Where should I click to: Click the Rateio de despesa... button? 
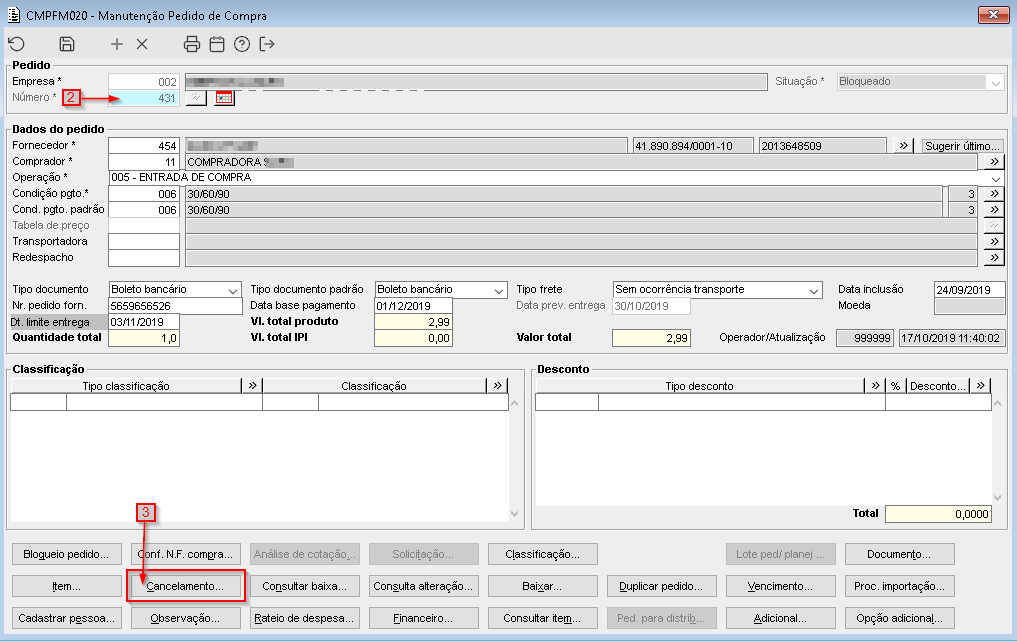(304, 618)
